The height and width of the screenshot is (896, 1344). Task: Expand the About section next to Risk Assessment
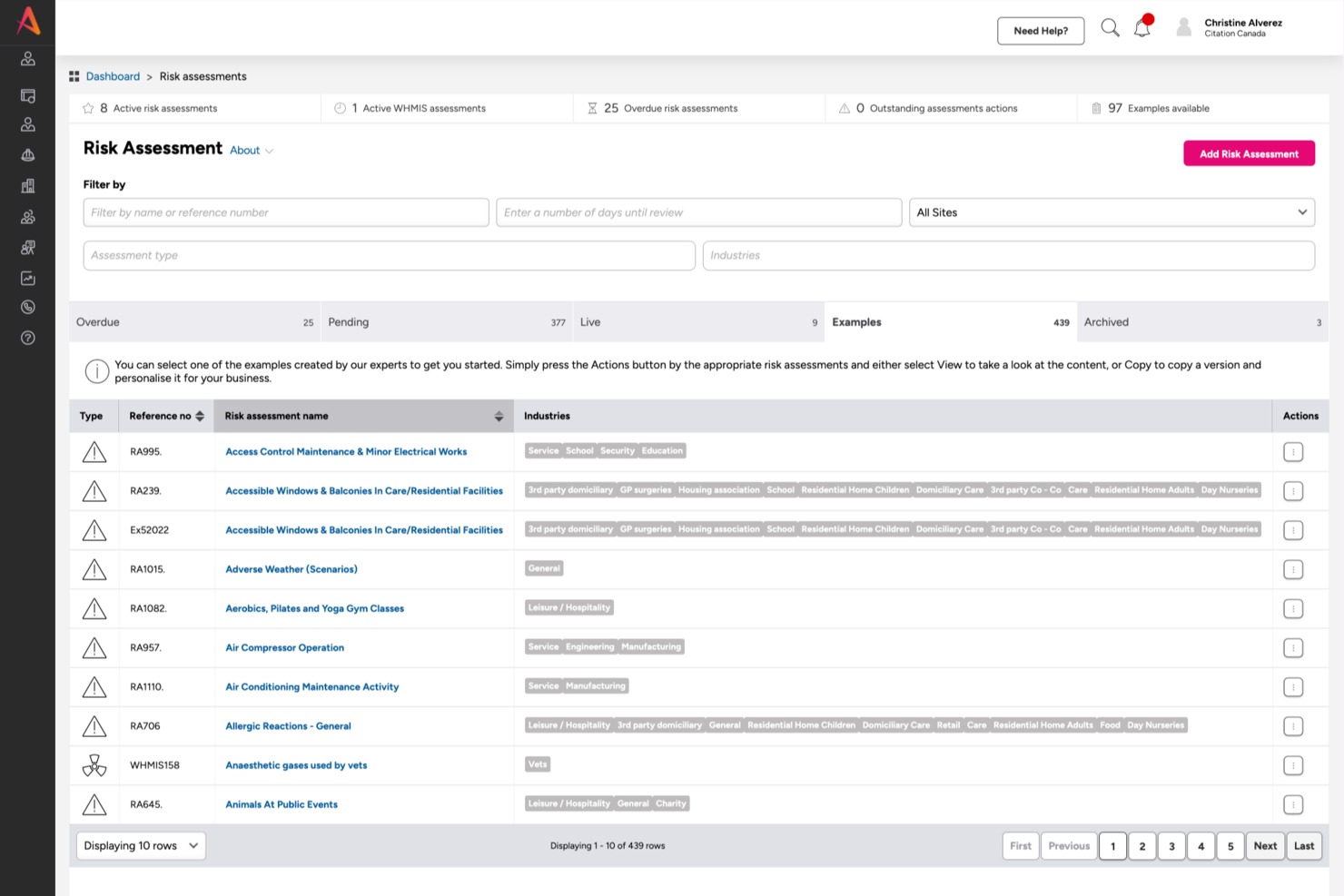pyautogui.click(x=251, y=150)
